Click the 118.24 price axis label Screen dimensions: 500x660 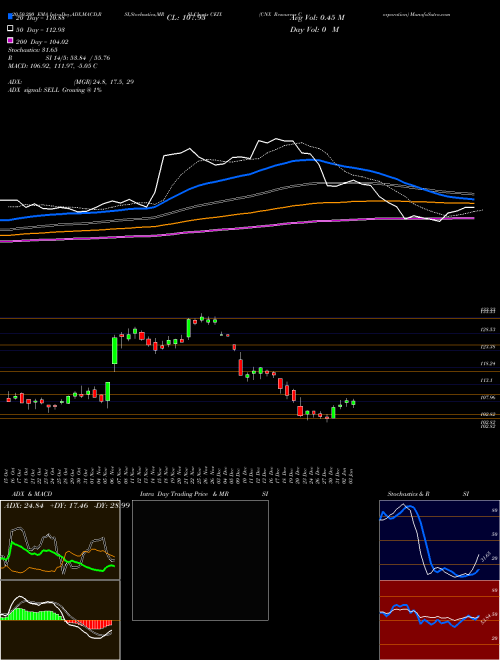487,363
